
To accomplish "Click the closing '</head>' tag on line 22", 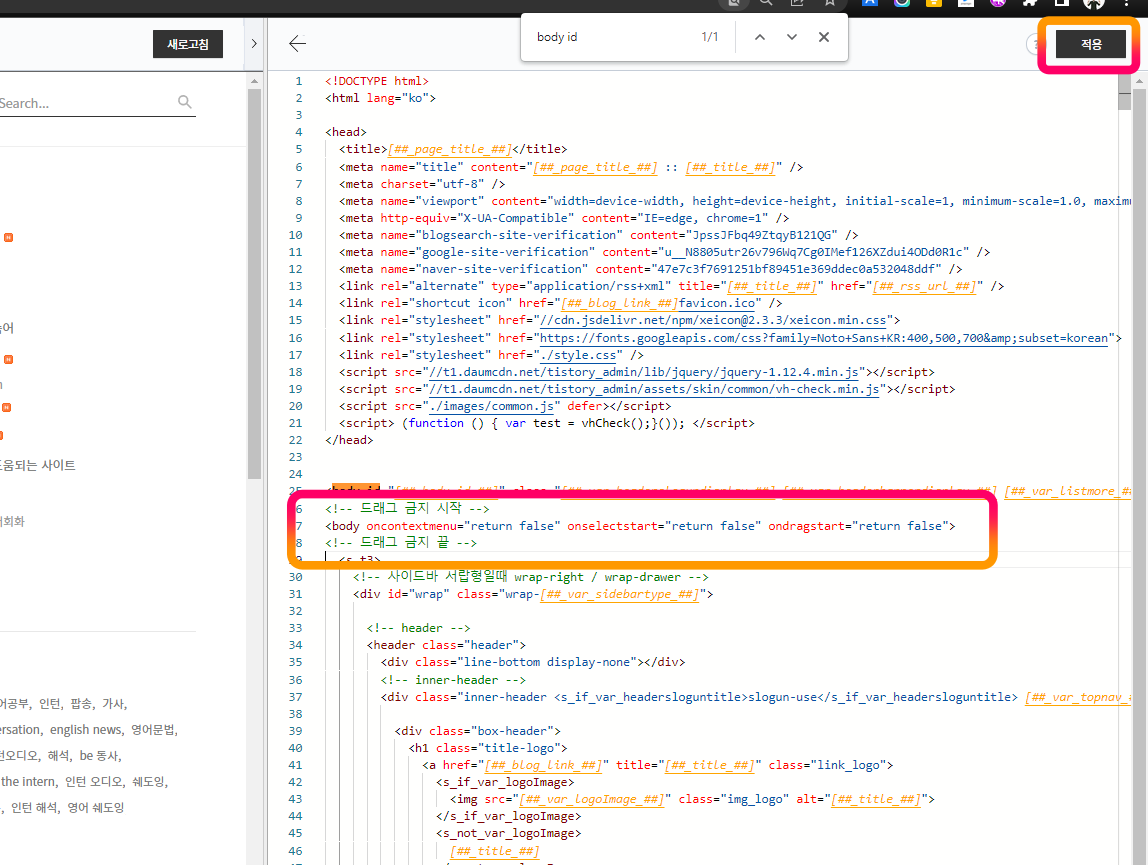I will 349,440.
